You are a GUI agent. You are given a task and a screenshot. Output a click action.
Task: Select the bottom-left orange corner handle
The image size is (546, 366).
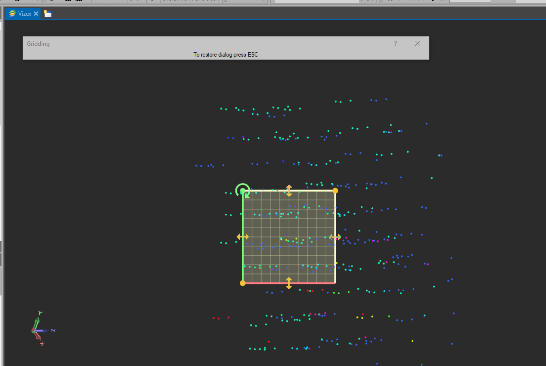(243, 283)
